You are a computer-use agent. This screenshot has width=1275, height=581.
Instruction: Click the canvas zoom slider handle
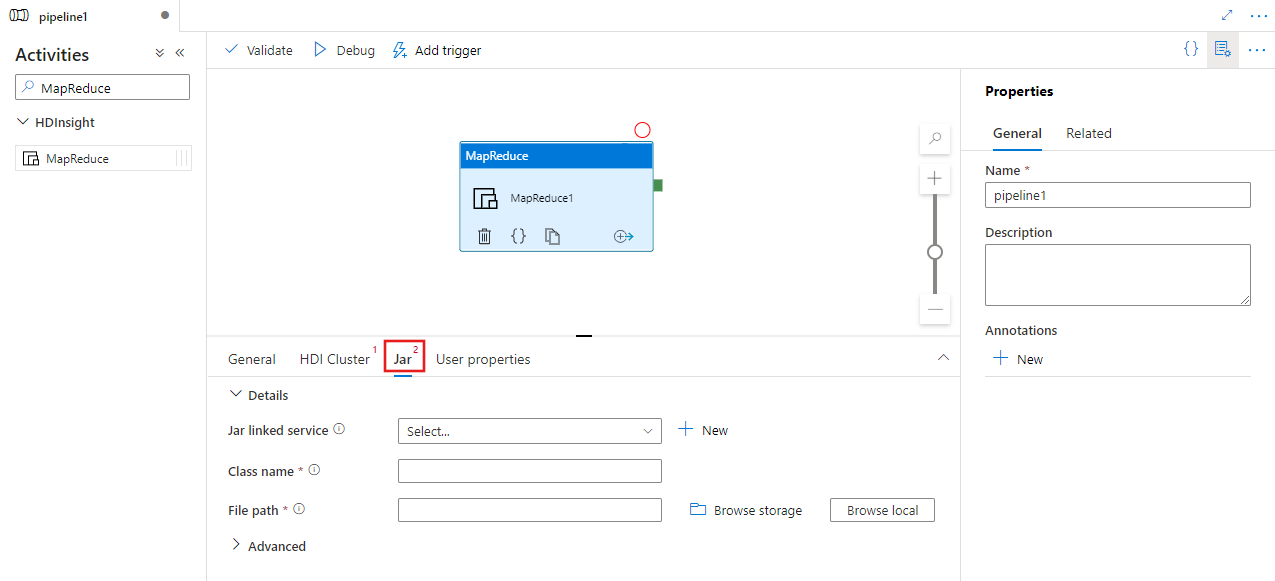[x=934, y=252]
